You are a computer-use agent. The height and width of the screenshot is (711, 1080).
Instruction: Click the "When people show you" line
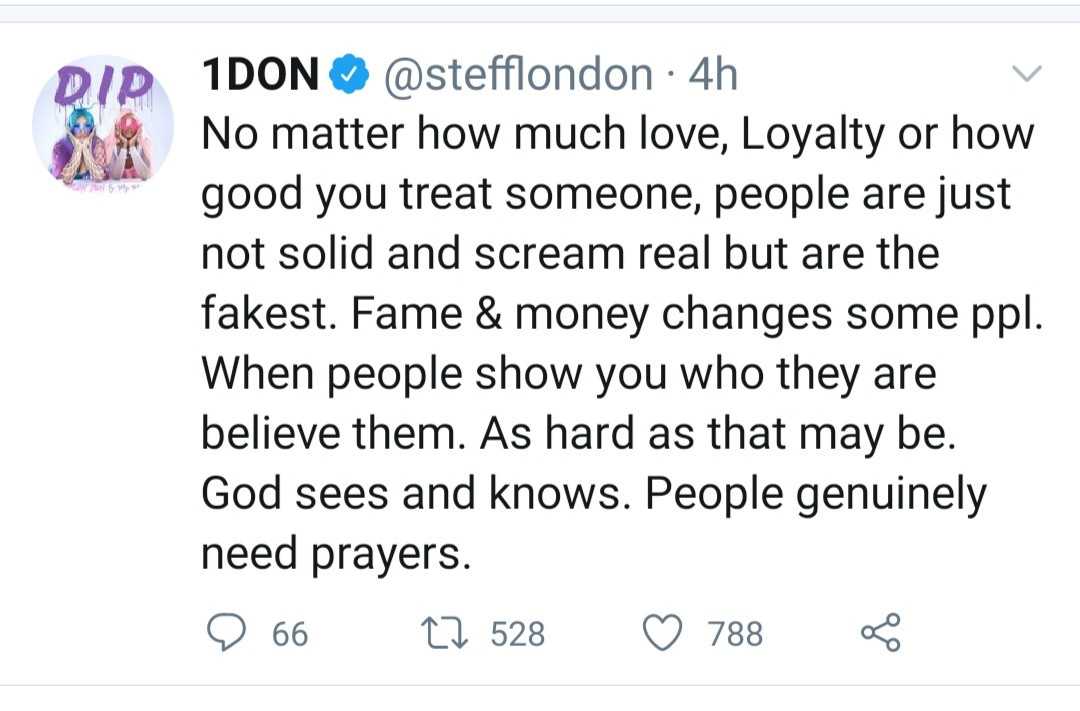[568, 374]
